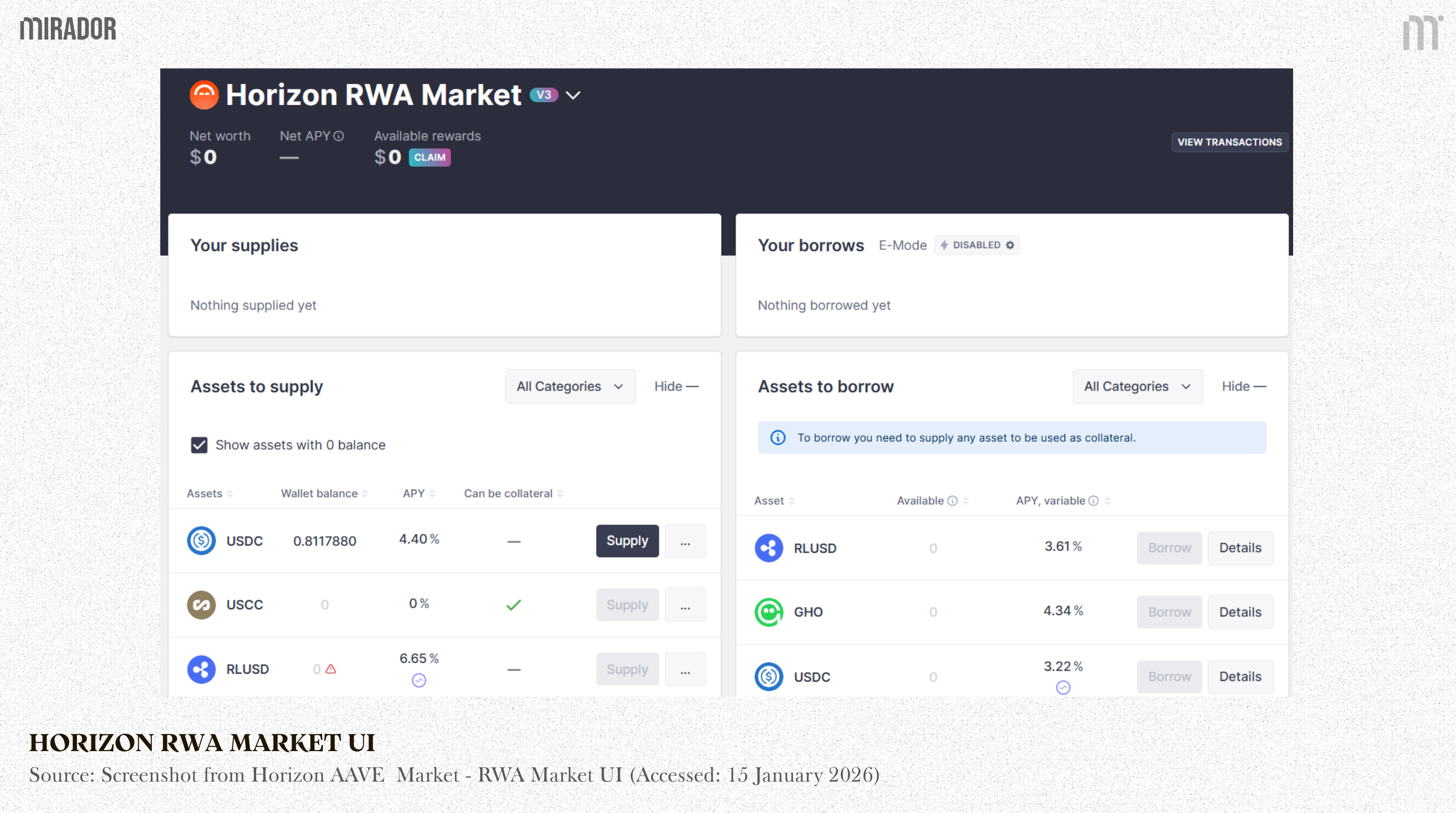The height and width of the screenshot is (813, 1456).
Task: Click the USCC token icon
Action: click(201, 605)
